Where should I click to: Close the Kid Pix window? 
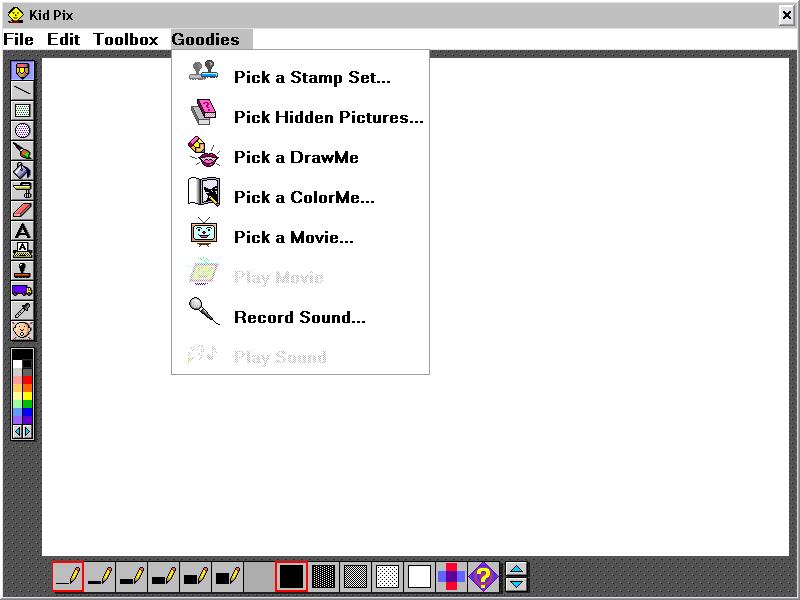pos(787,15)
